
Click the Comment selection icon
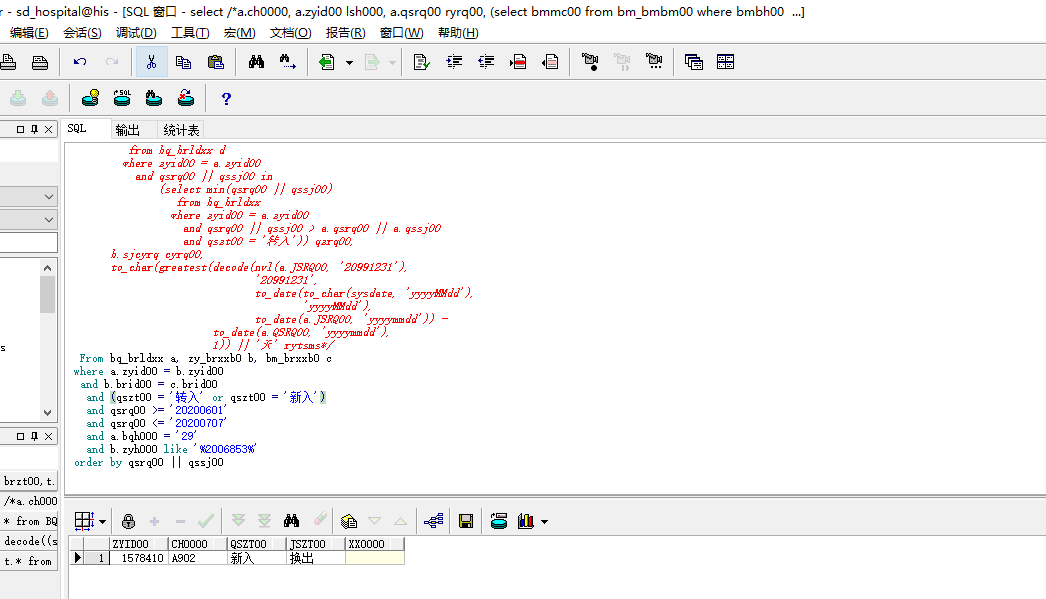coord(518,62)
